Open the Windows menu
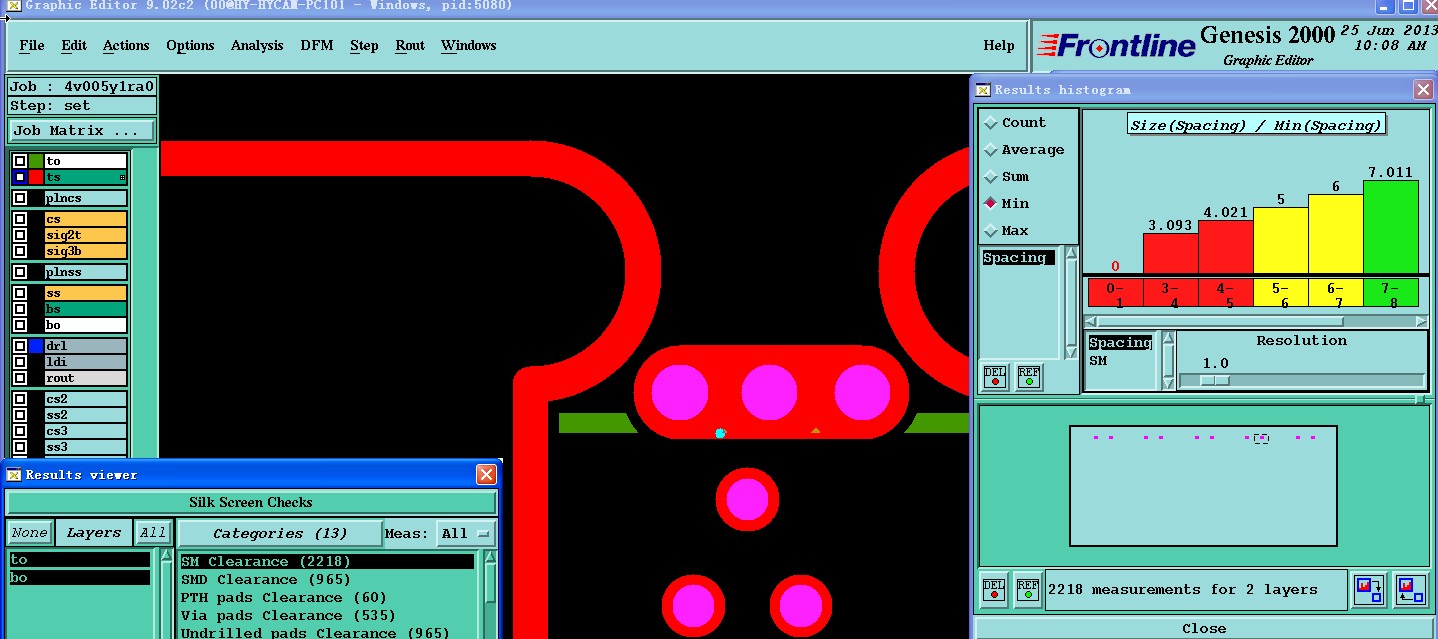 coord(469,46)
